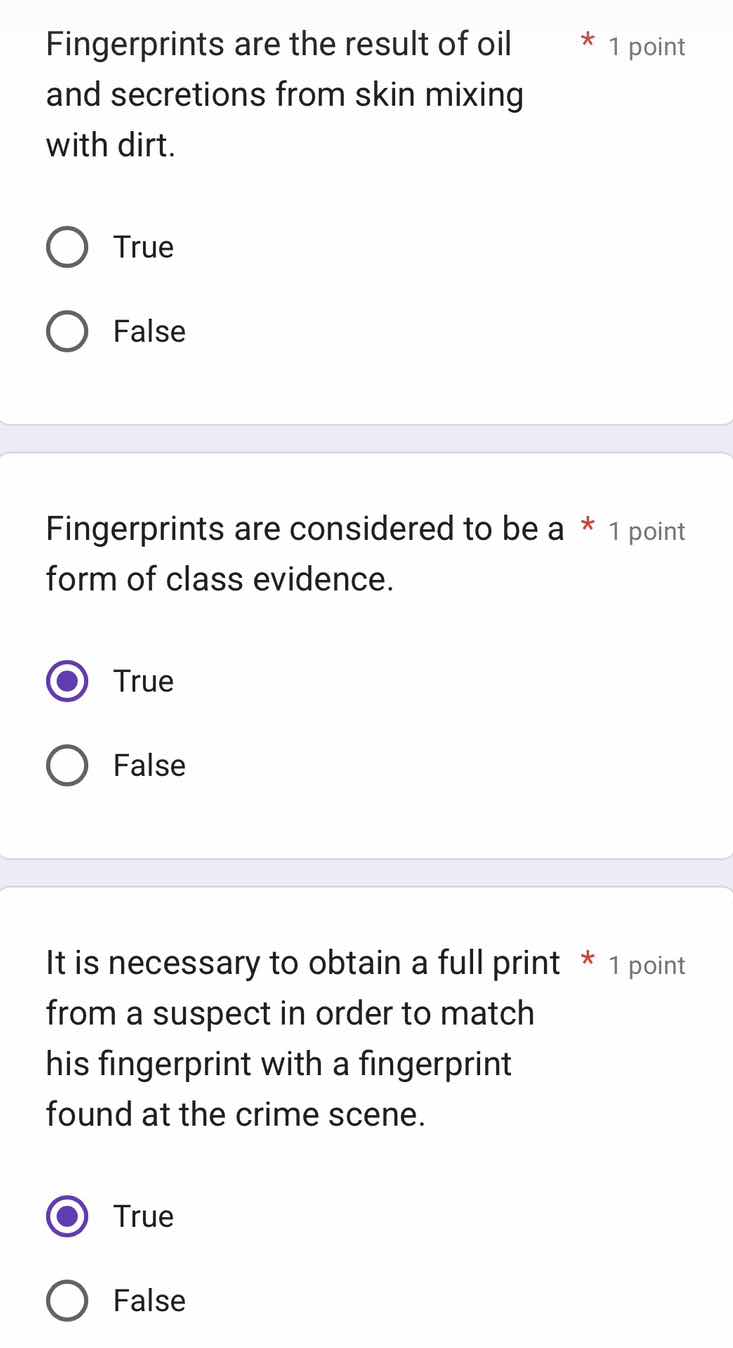This screenshot has height=1348, width=733.
Task: Choose False radio for class evidence question
Action: pyautogui.click(x=67, y=766)
